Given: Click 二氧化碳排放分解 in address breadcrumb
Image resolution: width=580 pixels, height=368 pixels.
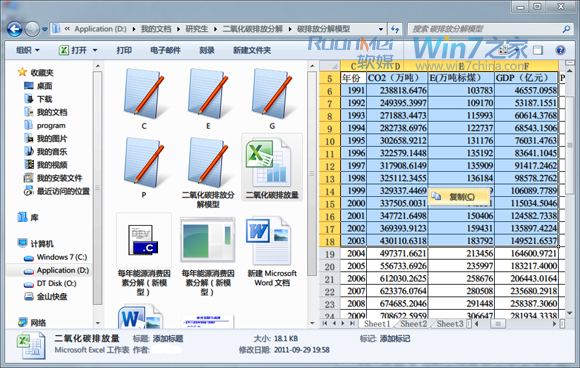Looking at the screenshot, I should (x=252, y=29).
